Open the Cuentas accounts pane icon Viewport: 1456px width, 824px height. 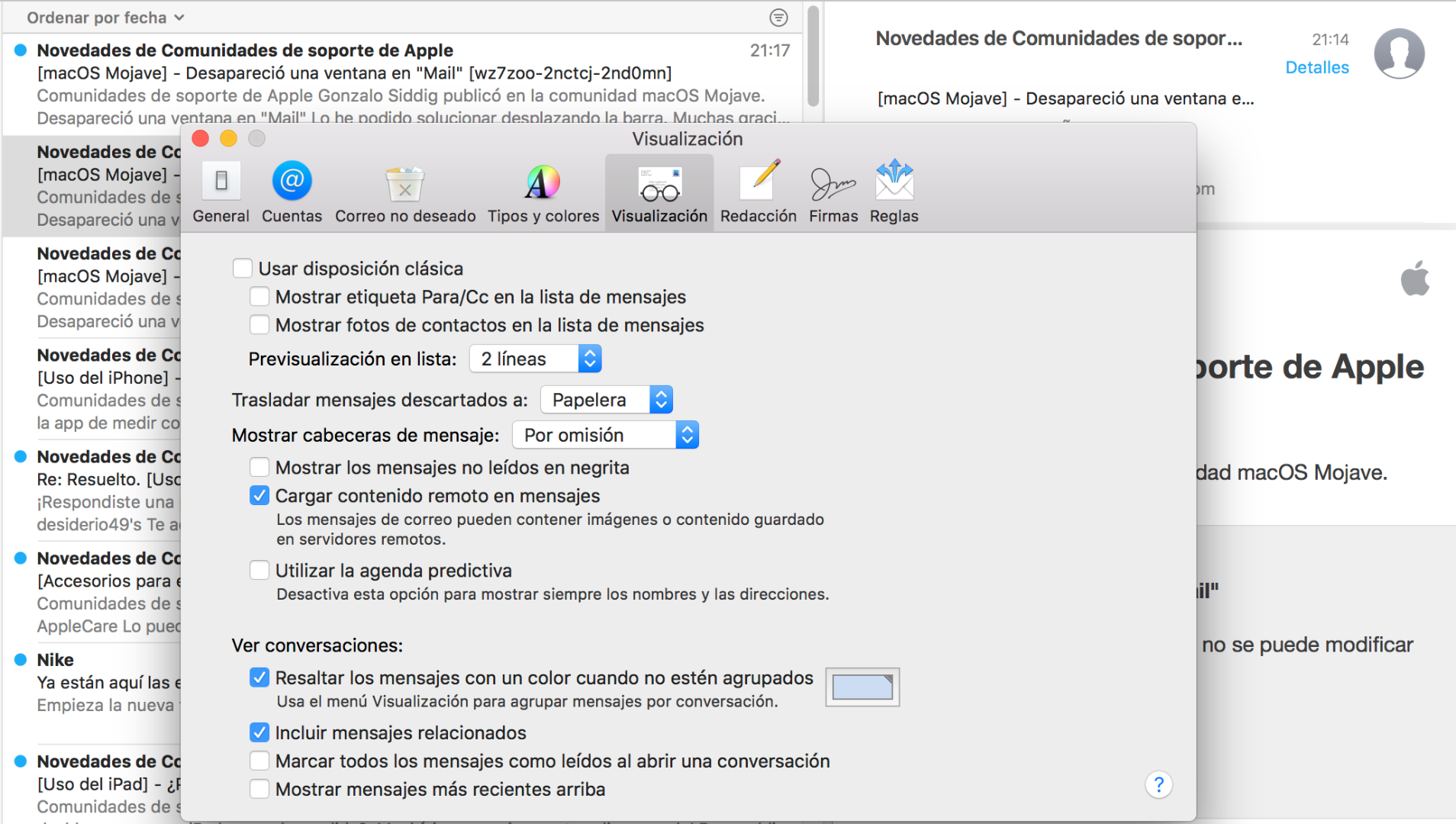(x=292, y=183)
